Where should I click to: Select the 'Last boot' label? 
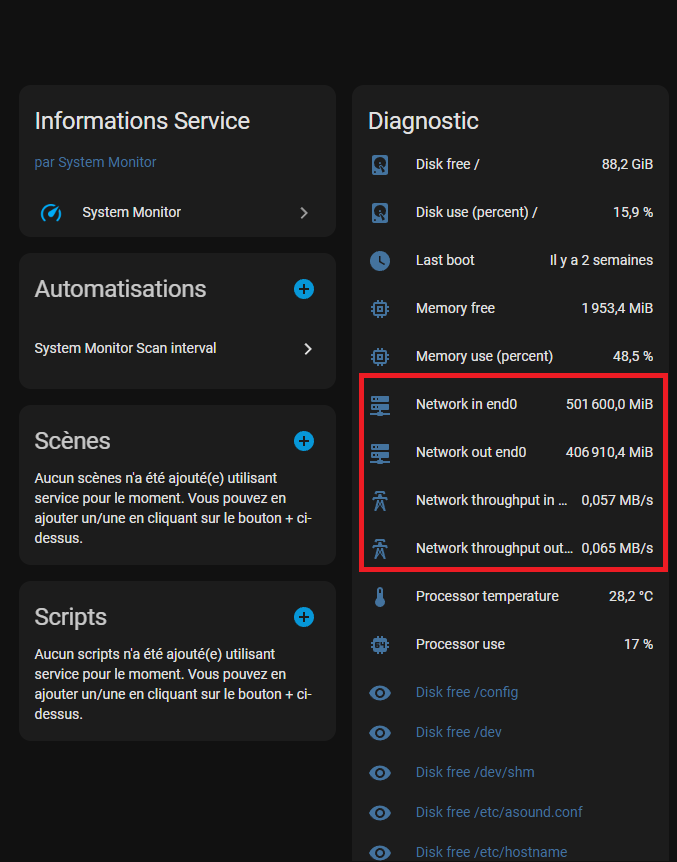click(445, 260)
